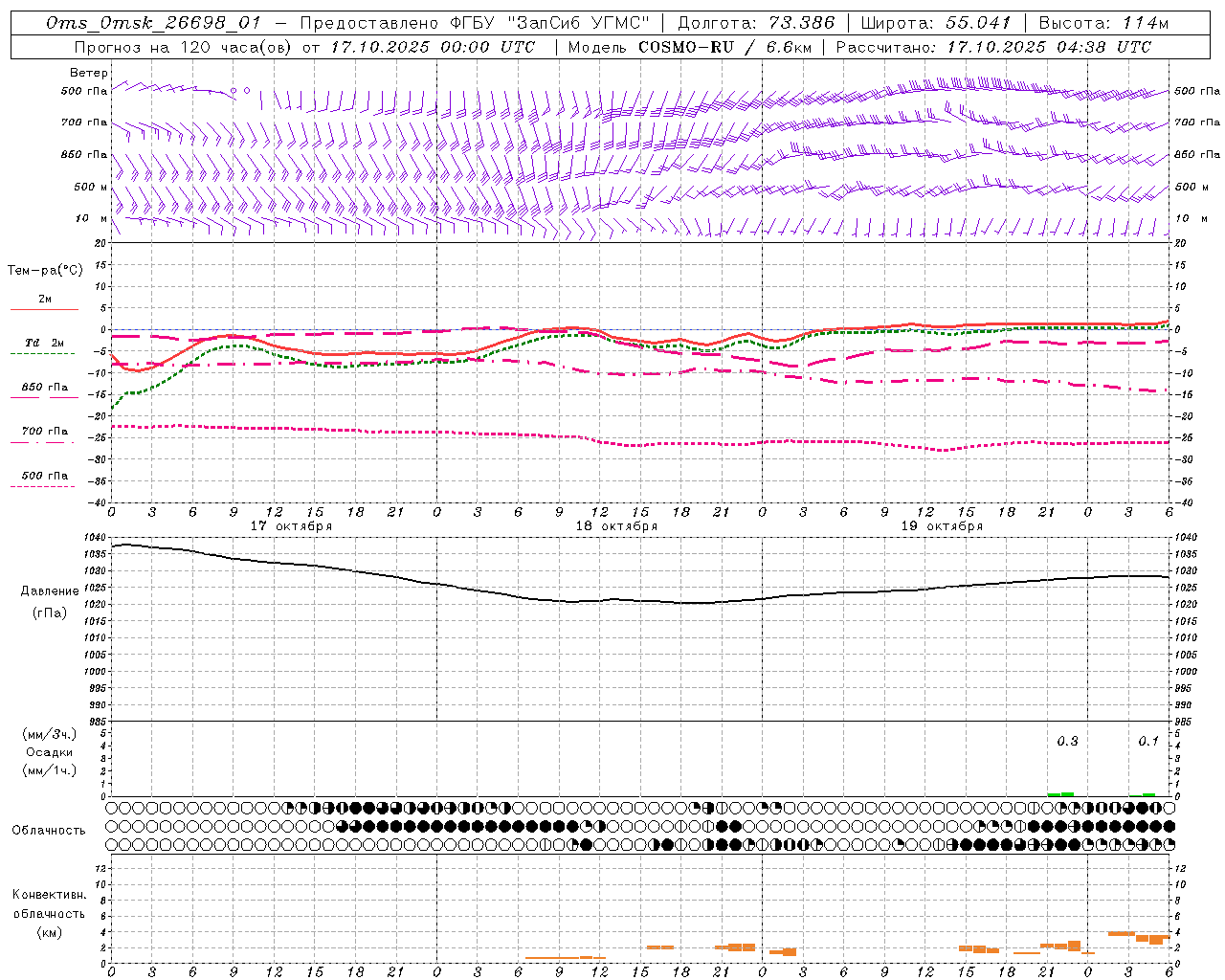Screen dimensions: 1225x980
Task: Select the (мм/1ч.) unit label
Action: tap(50, 770)
